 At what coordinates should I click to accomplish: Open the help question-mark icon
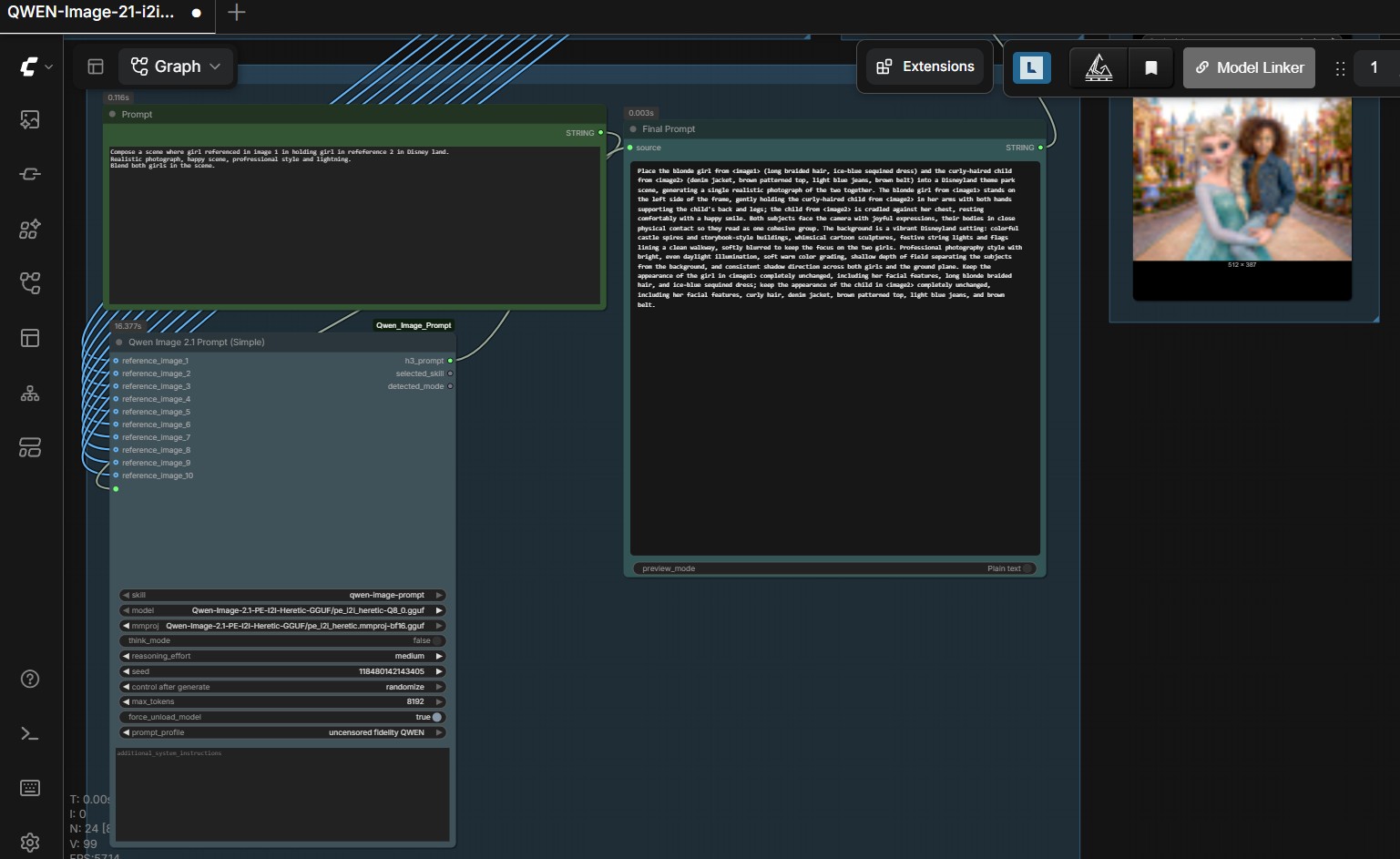[x=30, y=679]
